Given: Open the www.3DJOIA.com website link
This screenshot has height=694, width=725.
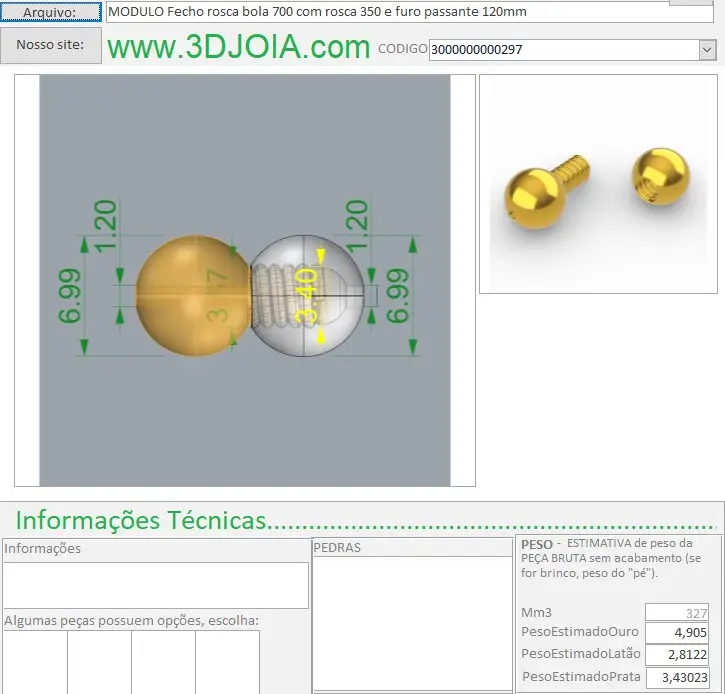Looking at the screenshot, I should 239,47.
